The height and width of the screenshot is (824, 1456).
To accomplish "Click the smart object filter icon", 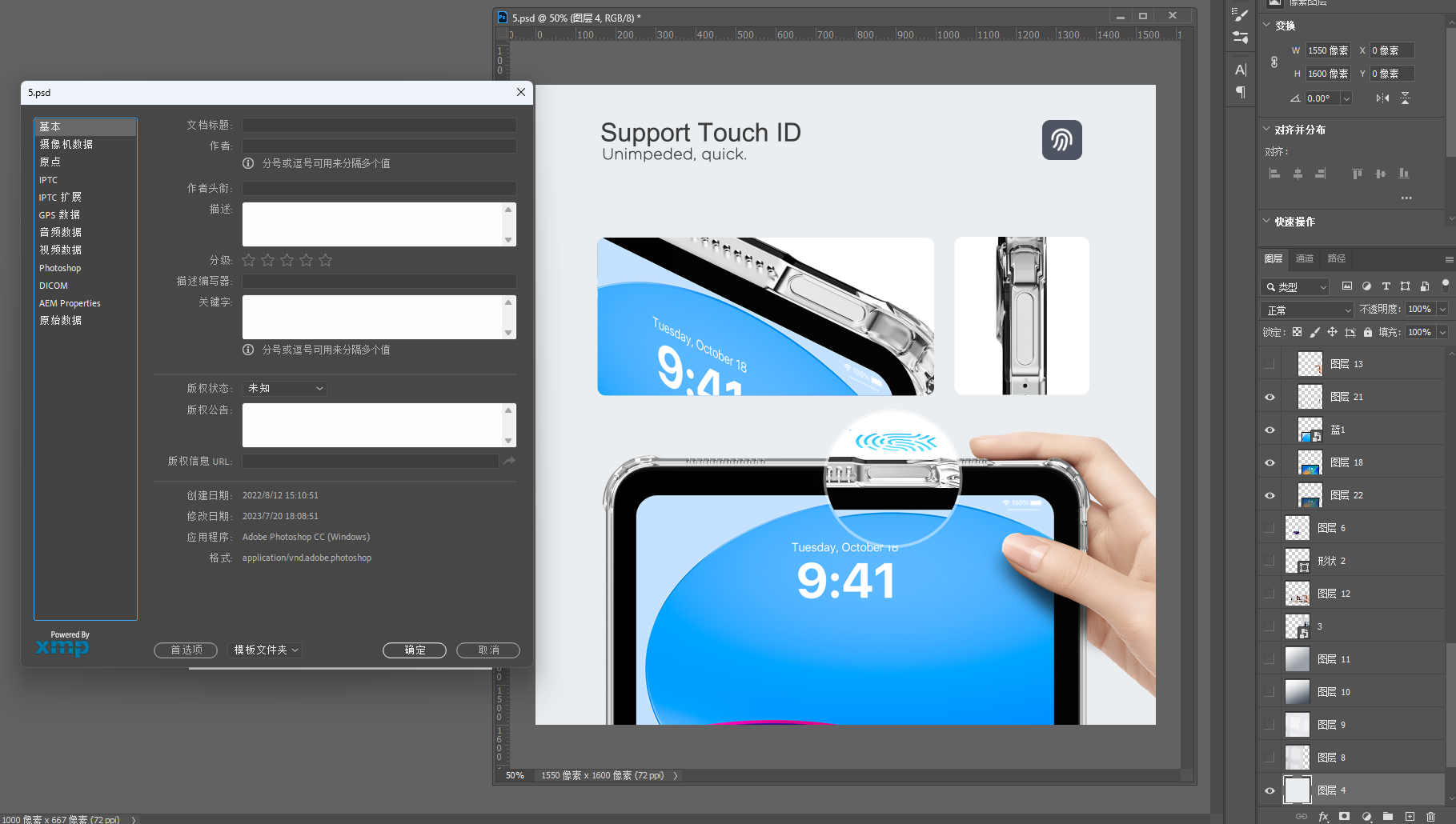I will click(x=1424, y=286).
